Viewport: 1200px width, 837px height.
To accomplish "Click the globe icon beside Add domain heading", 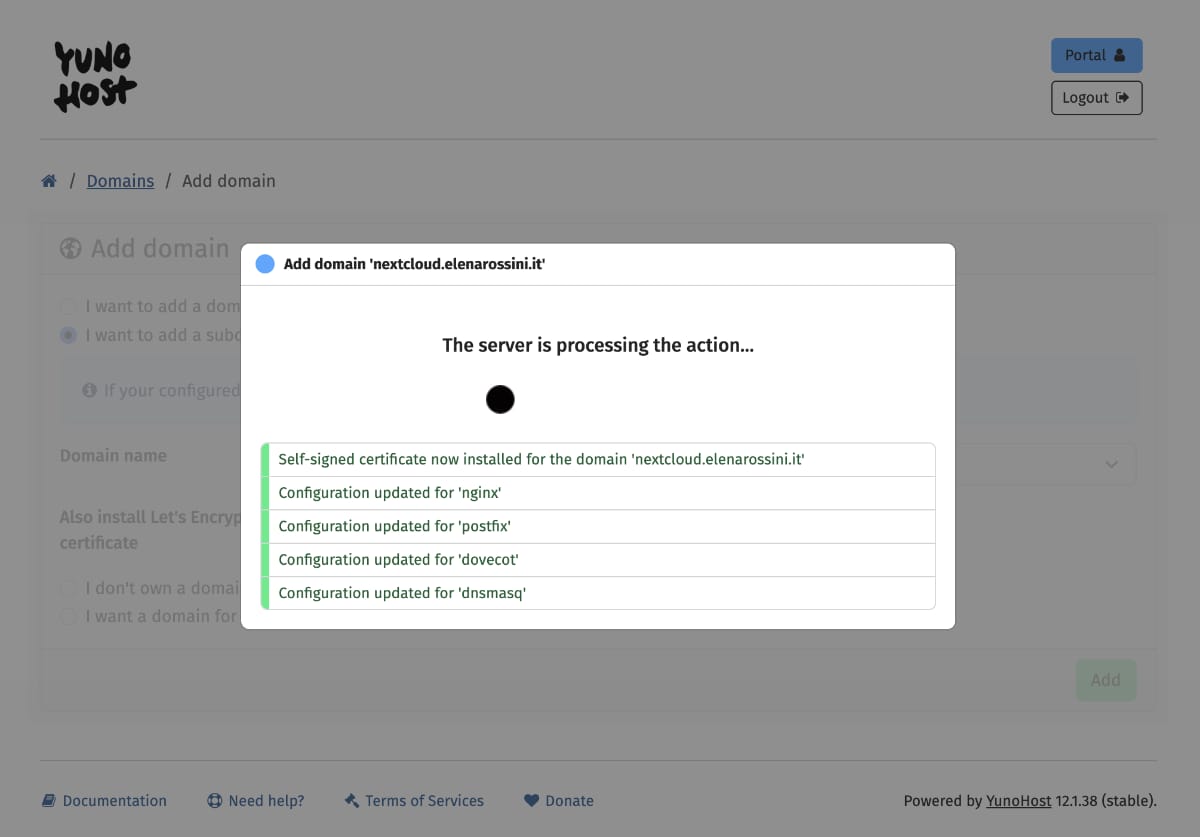I will (70, 248).
